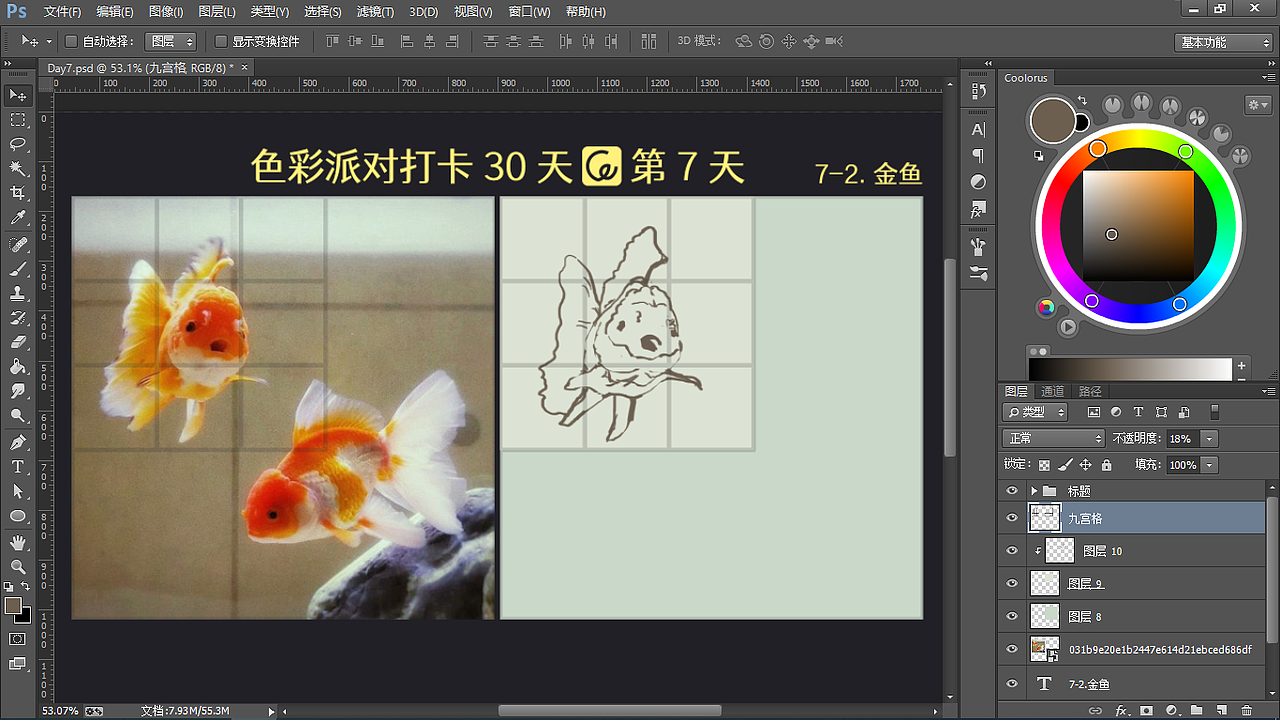The width and height of the screenshot is (1280, 720).
Task: Select the Lasso tool
Action: (x=18, y=145)
